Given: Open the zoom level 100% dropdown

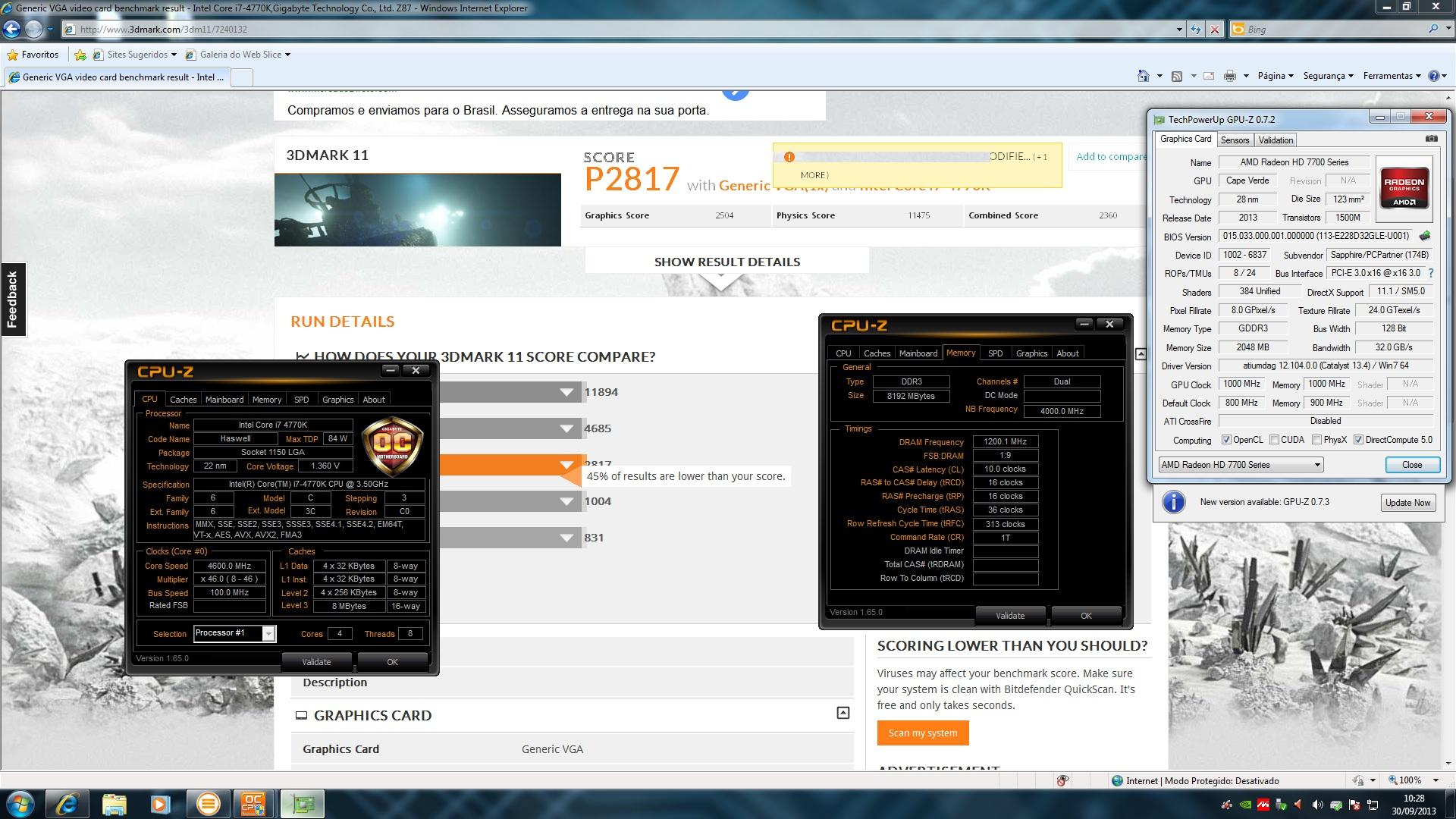Looking at the screenshot, I should click(x=1436, y=780).
